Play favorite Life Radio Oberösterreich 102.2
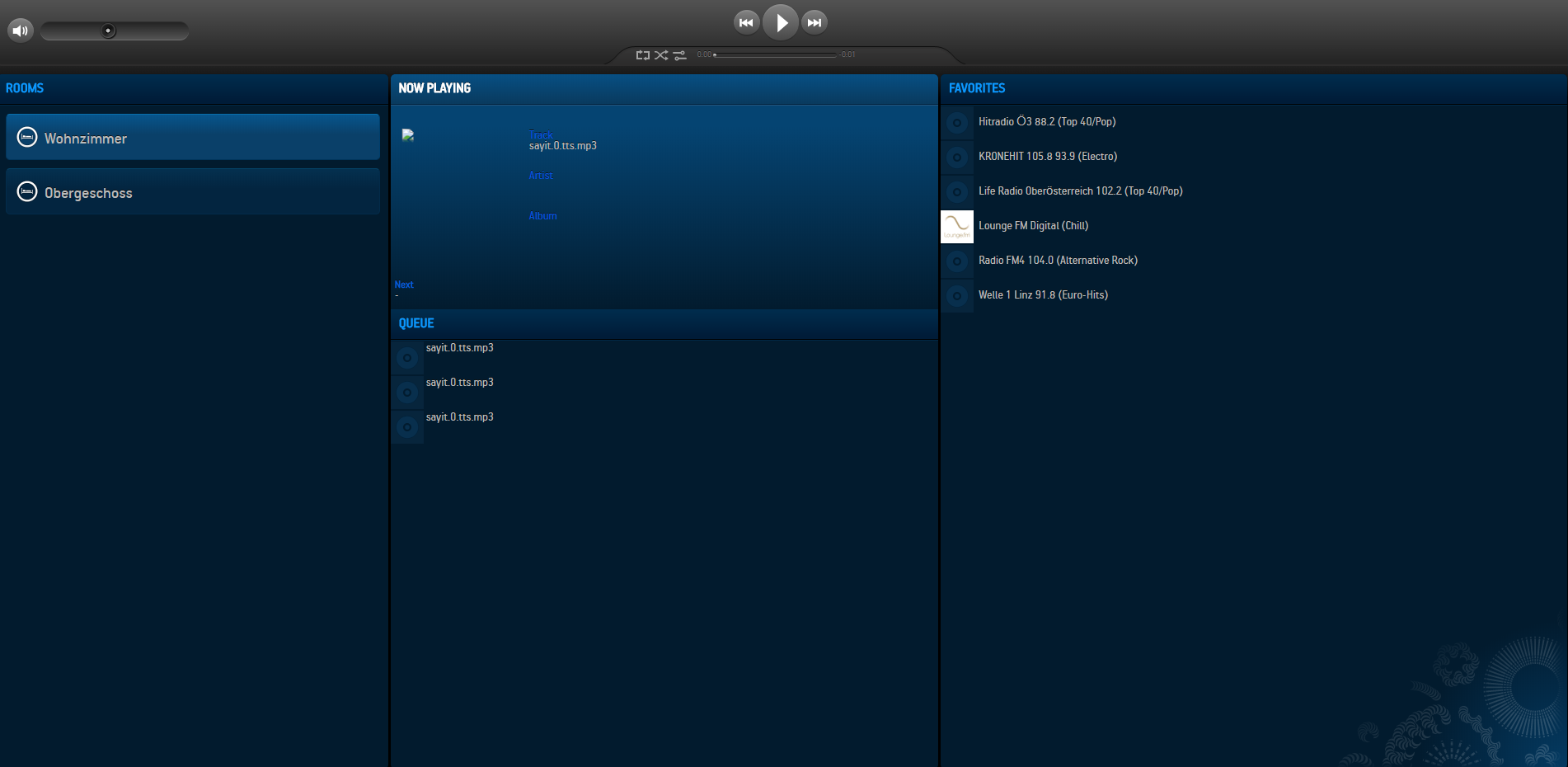Image resolution: width=1568 pixels, height=767 pixels. 1080,191
